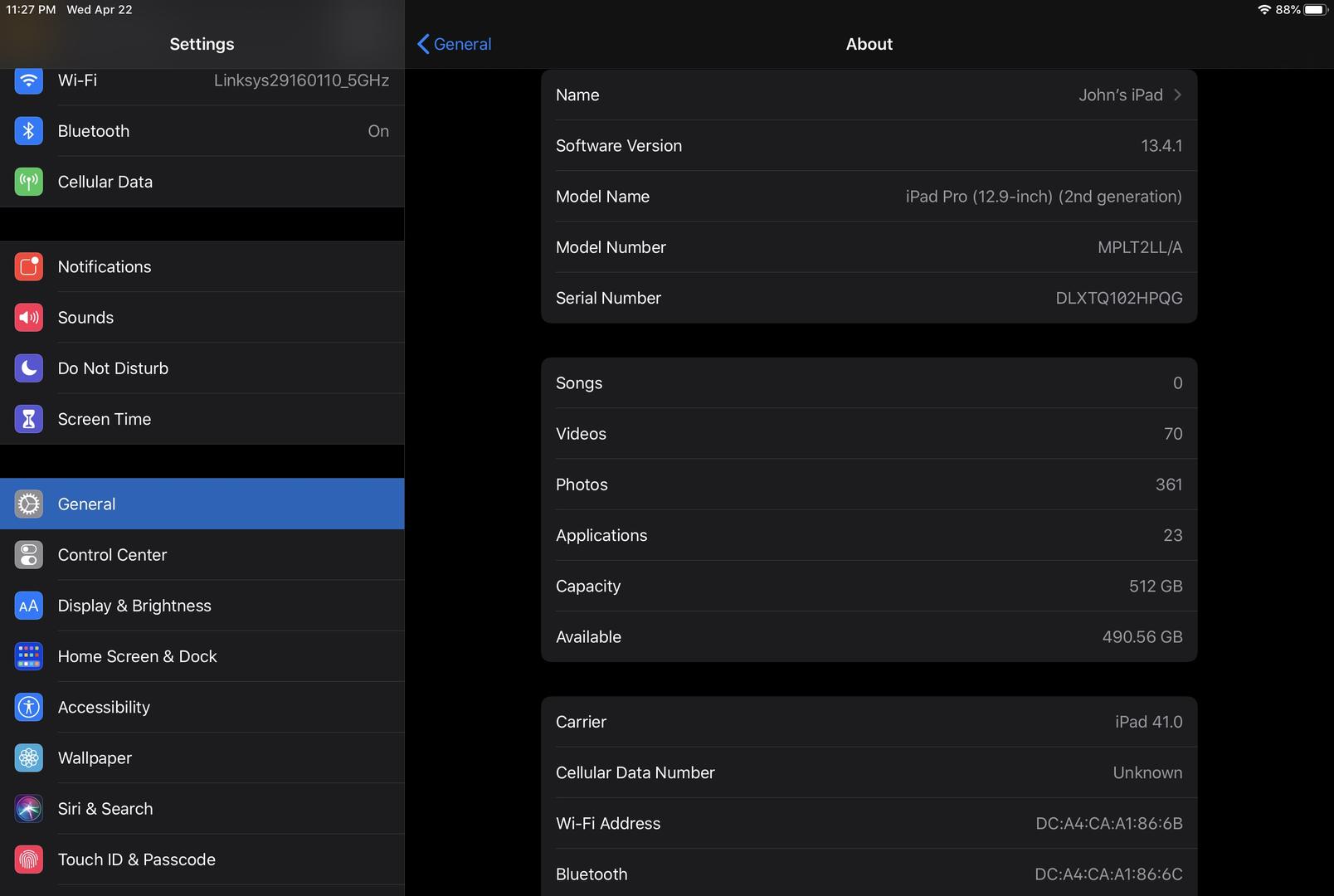1334x896 pixels.
Task: Tap the Serial Number label
Action: tap(608, 298)
